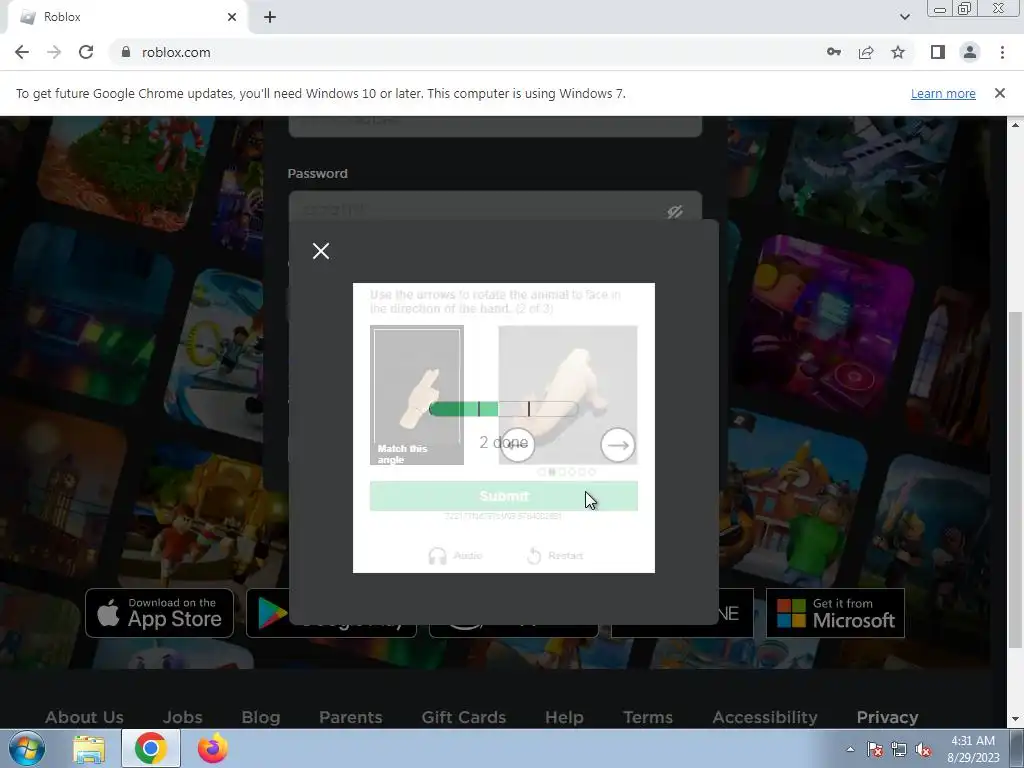Restart the captcha challenge
The height and width of the screenshot is (768, 1024).
(555, 556)
